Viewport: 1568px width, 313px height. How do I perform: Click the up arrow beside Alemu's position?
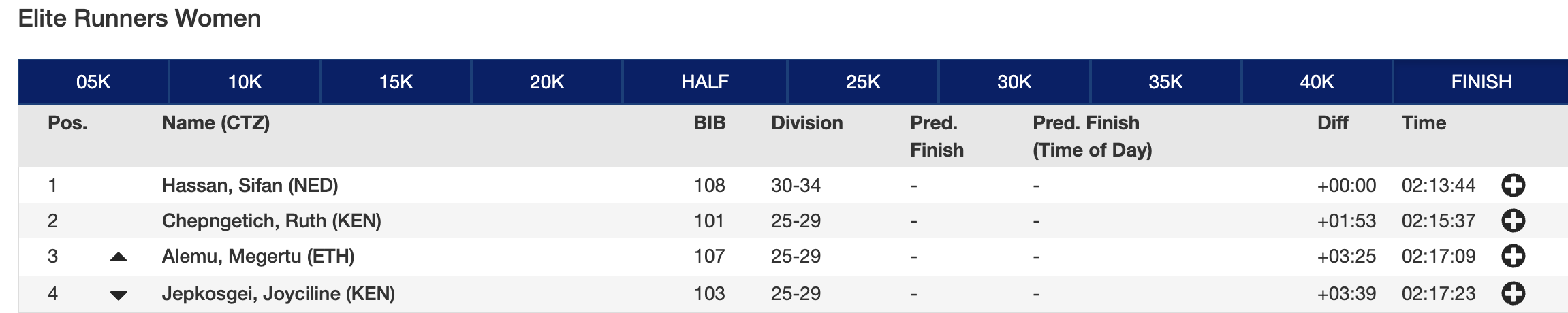pos(119,257)
